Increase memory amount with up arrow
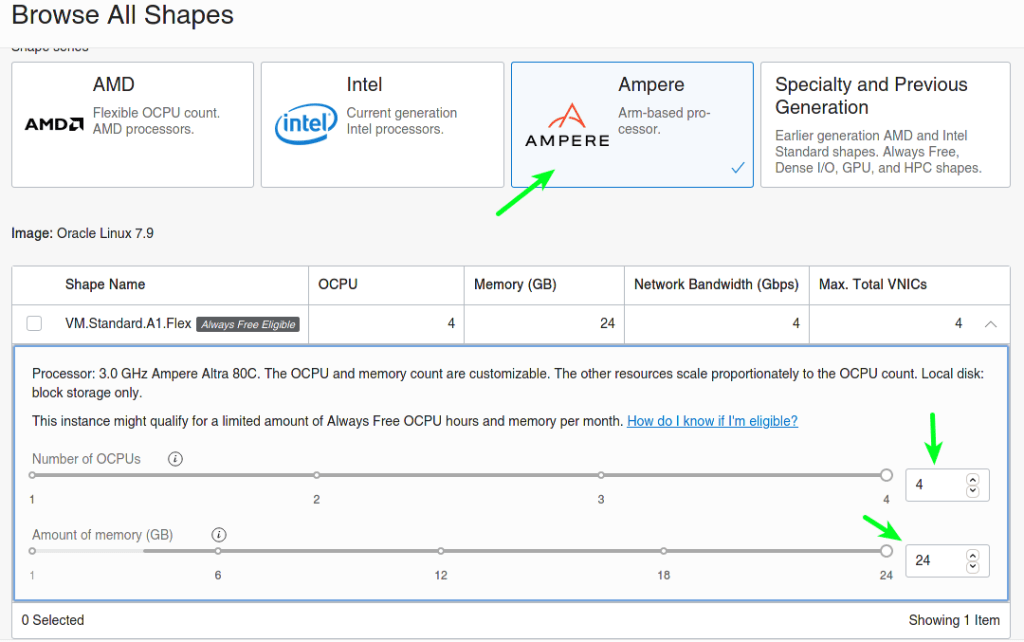Screen dimensions: 1024x642 [973, 556]
